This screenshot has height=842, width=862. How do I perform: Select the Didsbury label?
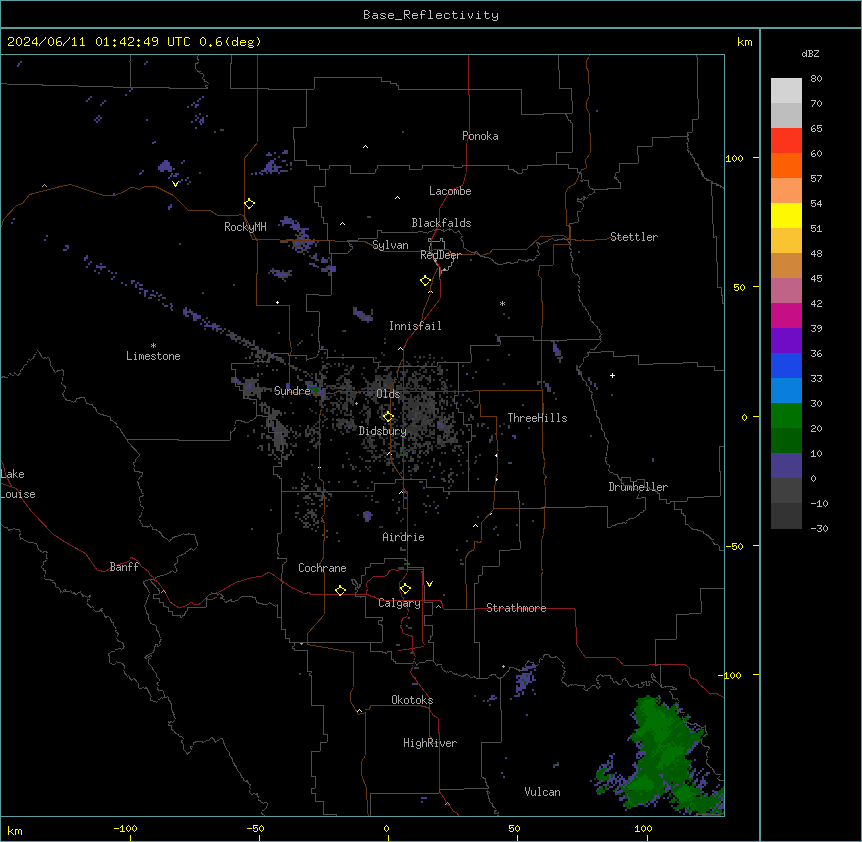(x=383, y=431)
